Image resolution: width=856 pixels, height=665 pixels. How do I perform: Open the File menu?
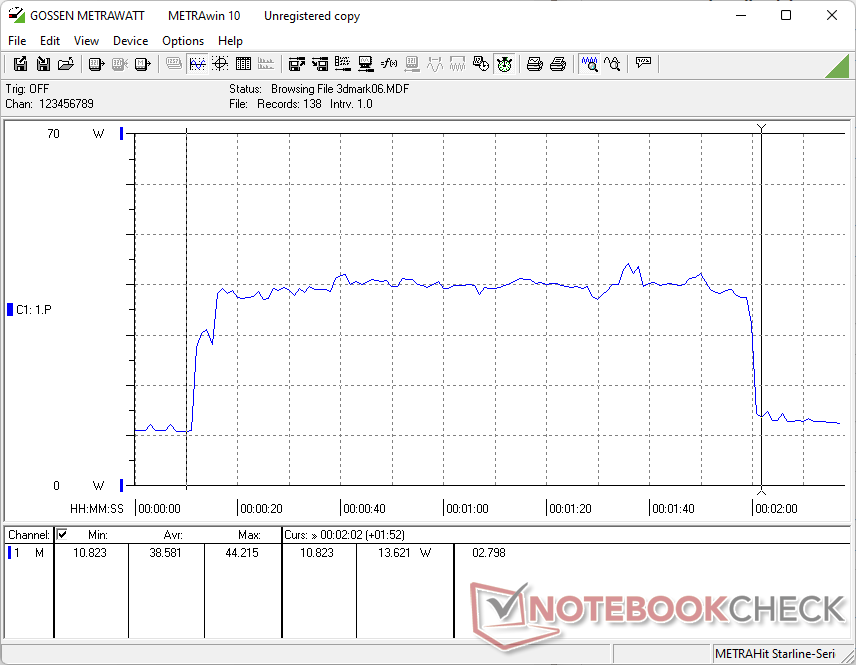[17, 41]
